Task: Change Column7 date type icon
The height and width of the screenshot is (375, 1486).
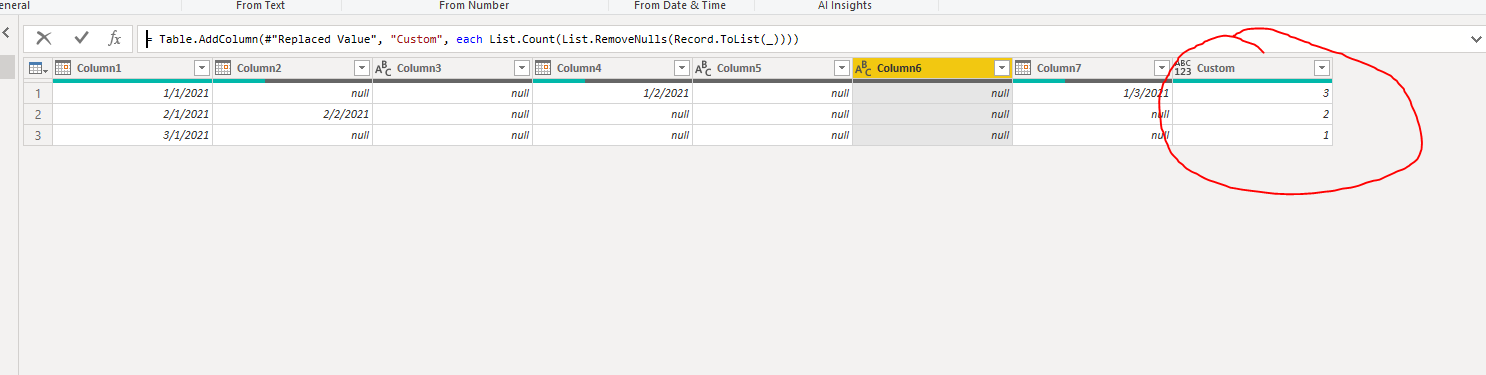Action: [x=1022, y=68]
